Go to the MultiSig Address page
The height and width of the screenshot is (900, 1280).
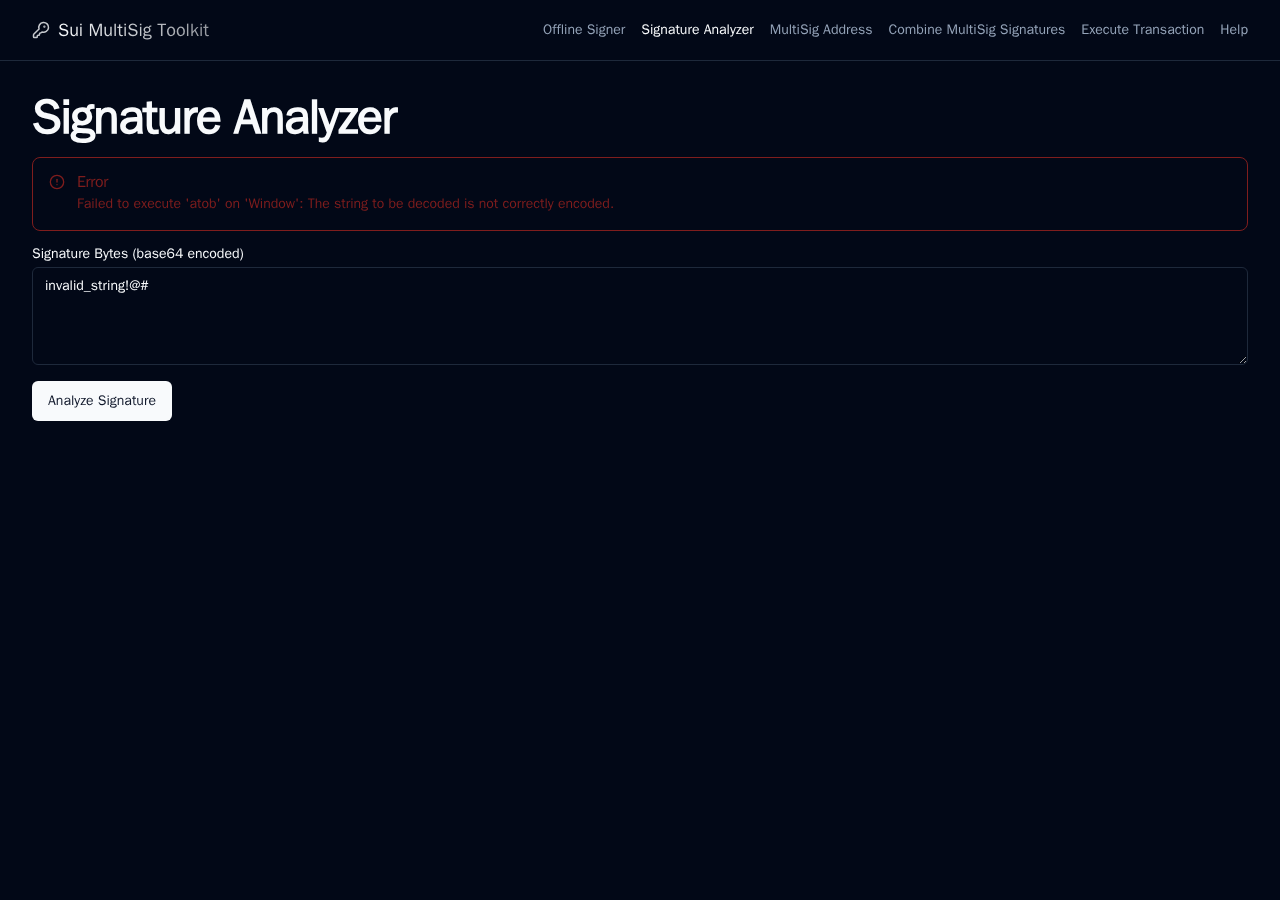821,30
